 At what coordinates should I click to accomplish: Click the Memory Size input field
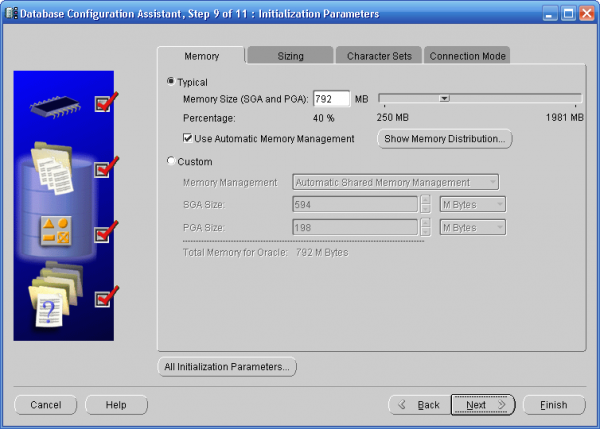coord(330,99)
